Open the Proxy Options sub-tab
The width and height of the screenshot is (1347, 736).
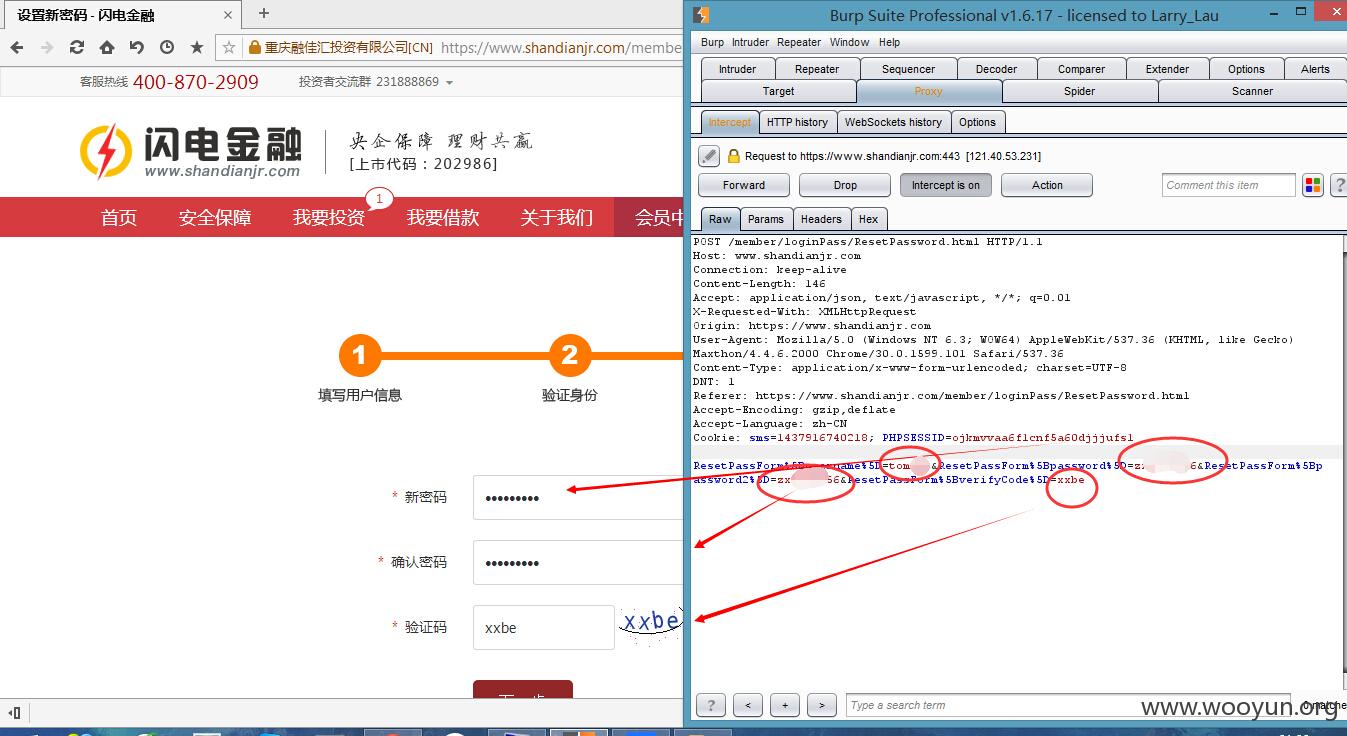[977, 122]
